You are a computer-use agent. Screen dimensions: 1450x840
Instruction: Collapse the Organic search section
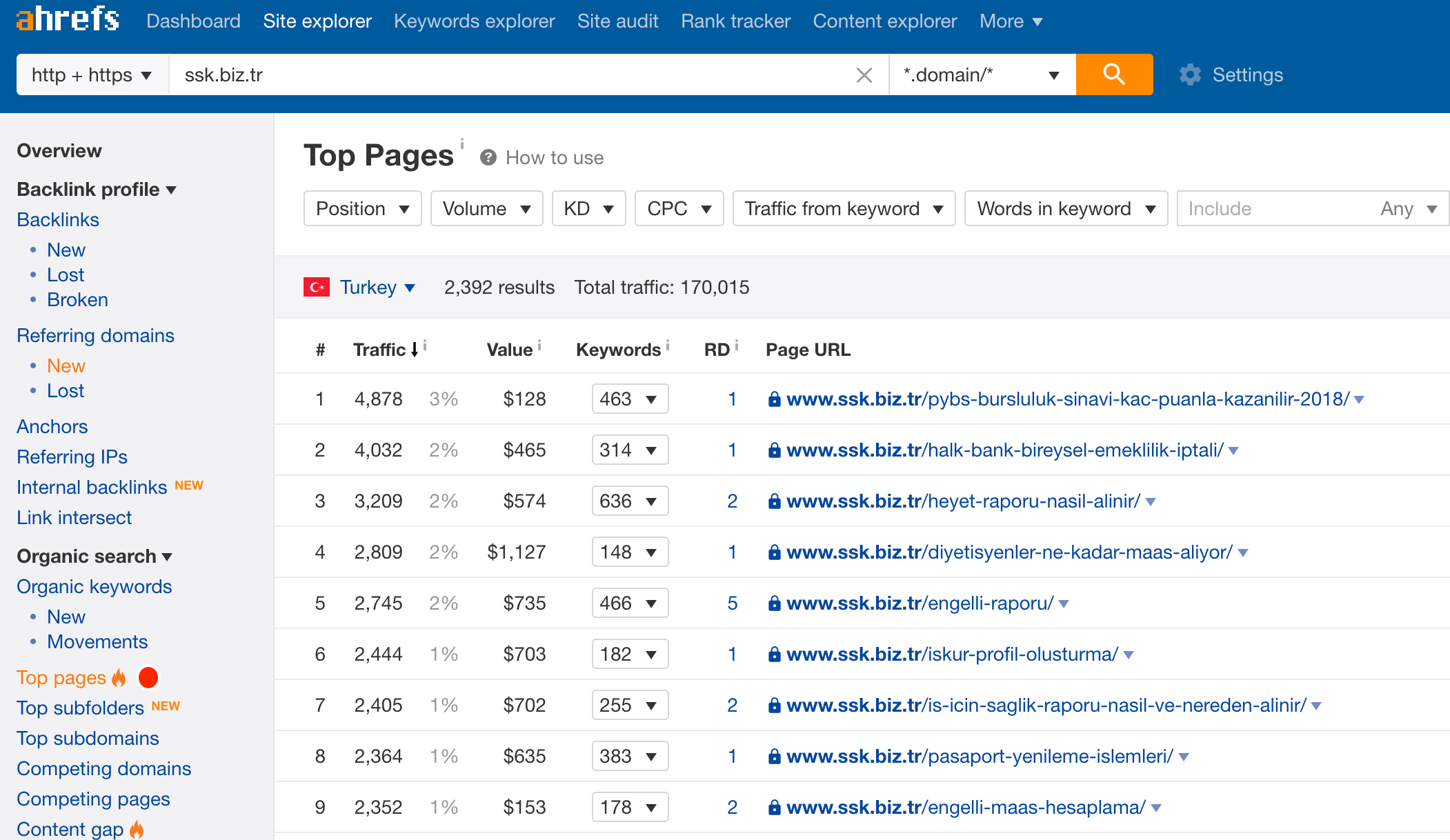(95, 556)
